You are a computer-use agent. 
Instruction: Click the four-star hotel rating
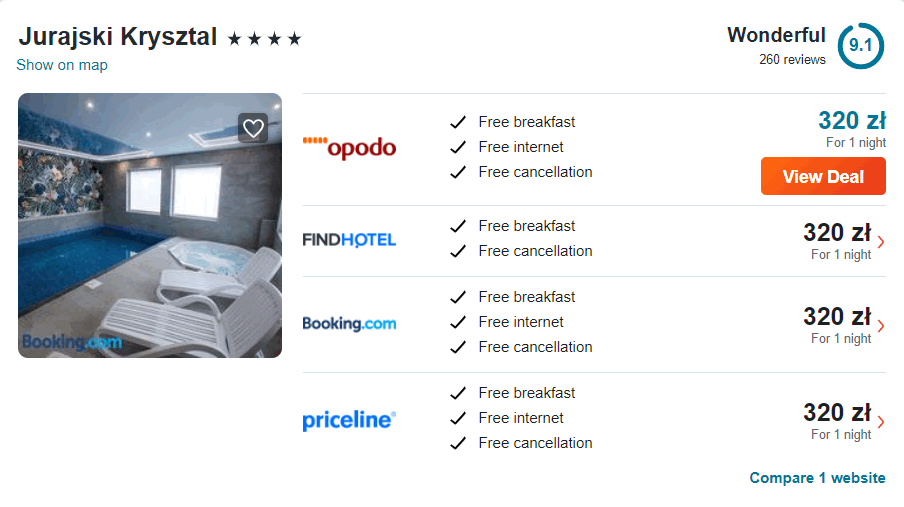[x=265, y=39]
